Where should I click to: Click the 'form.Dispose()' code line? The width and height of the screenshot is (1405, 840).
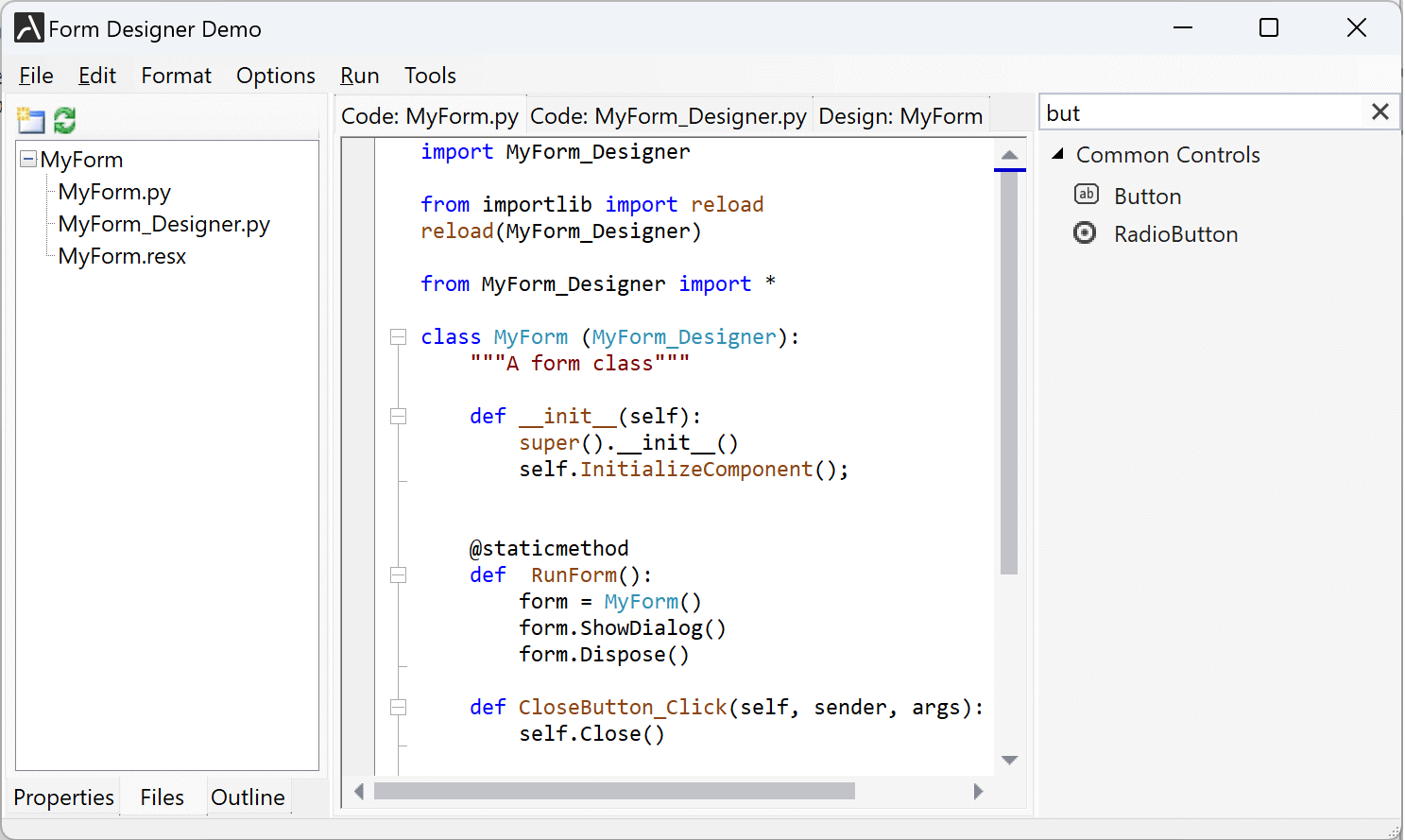[x=604, y=654]
